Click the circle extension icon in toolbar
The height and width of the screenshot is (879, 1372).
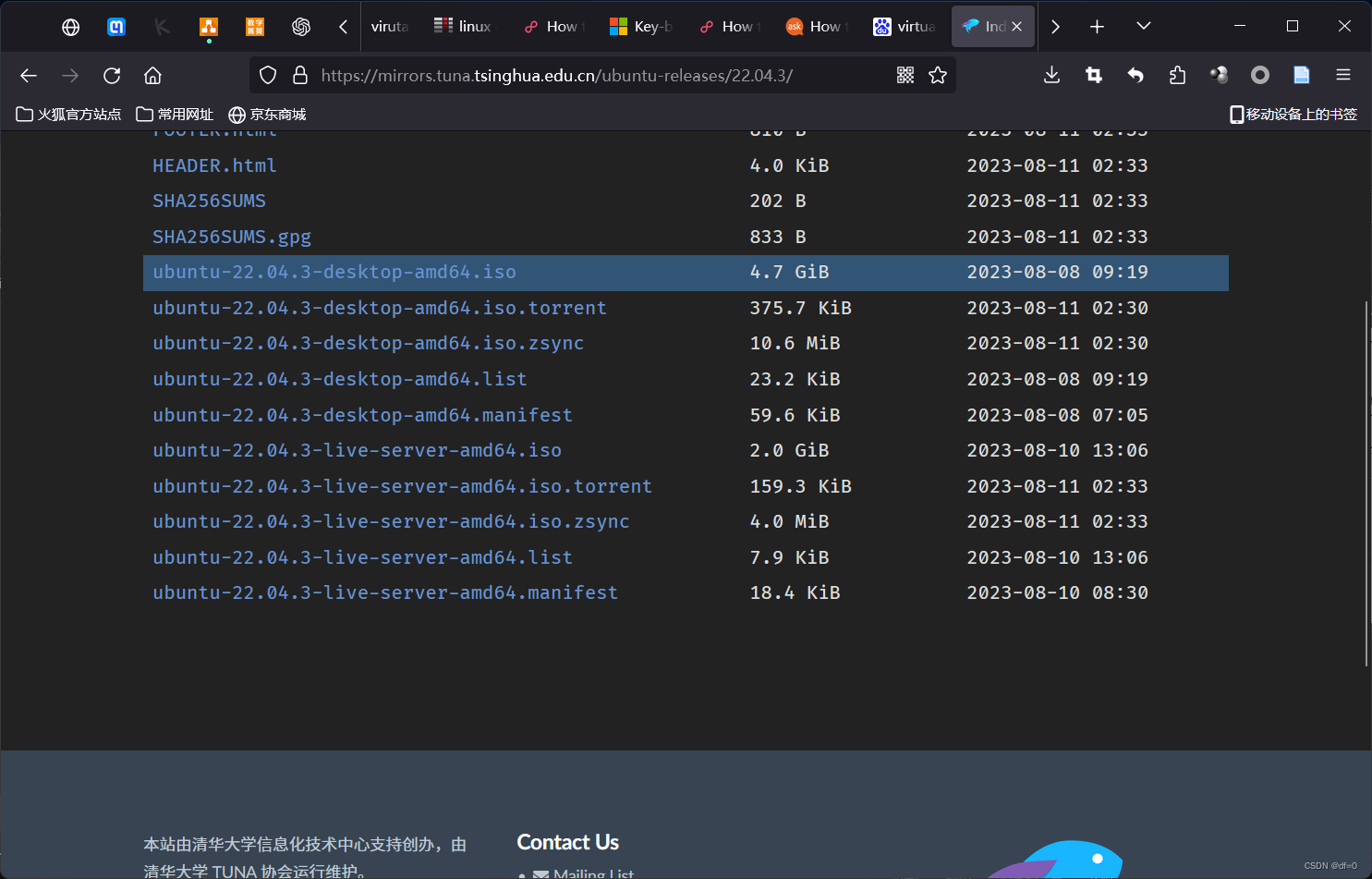[1259, 75]
